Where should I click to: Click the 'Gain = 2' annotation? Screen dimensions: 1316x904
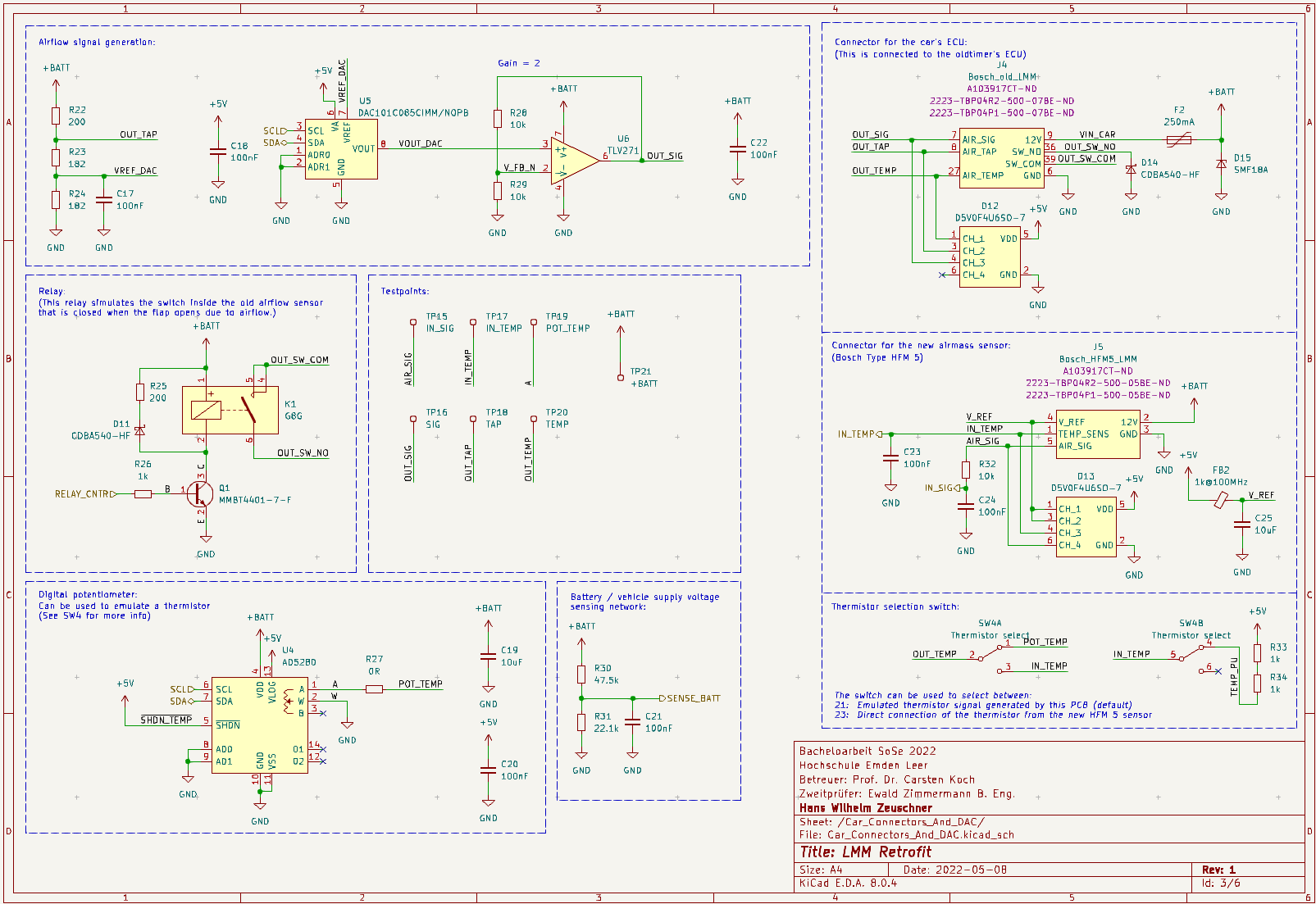coord(519,63)
